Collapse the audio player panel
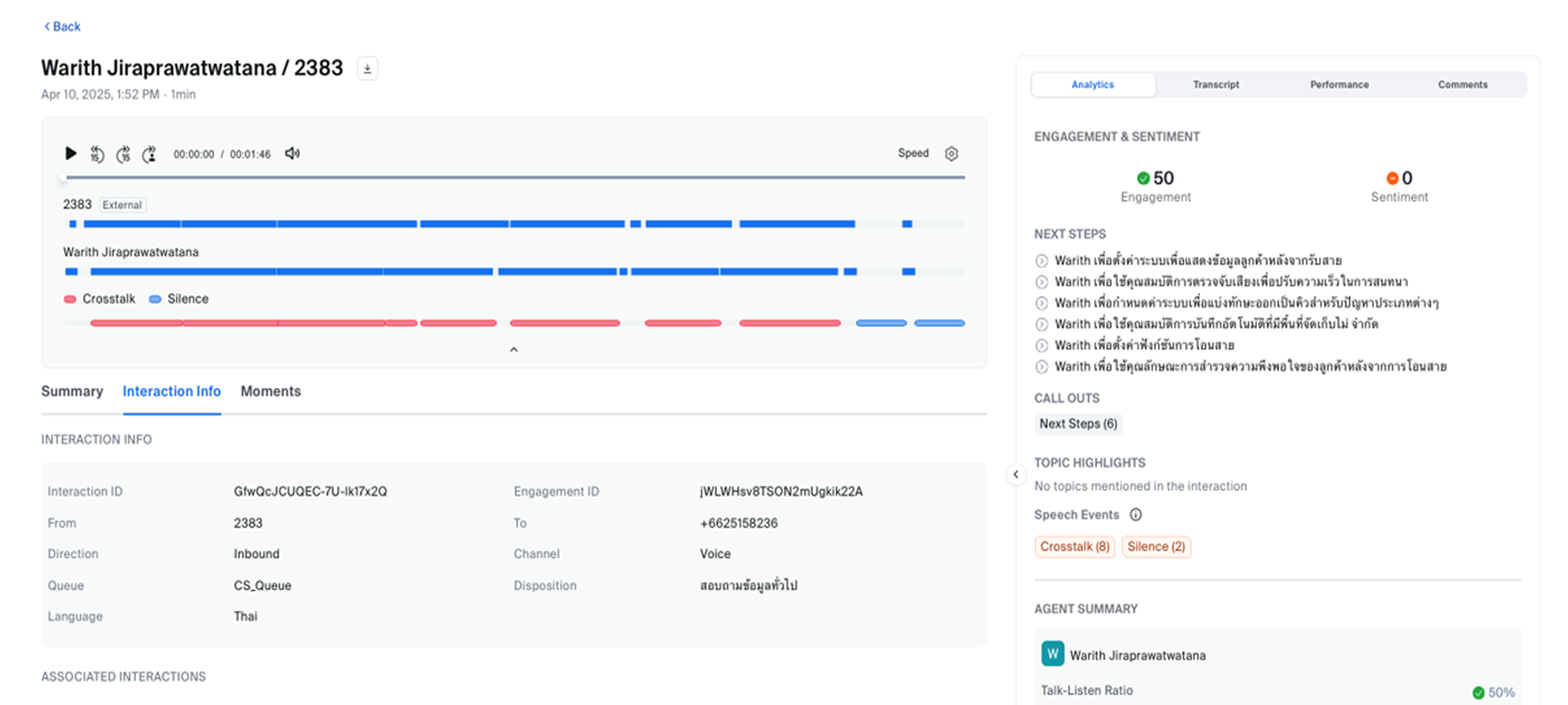Image resolution: width=1568 pixels, height=705 pixels. (x=514, y=350)
